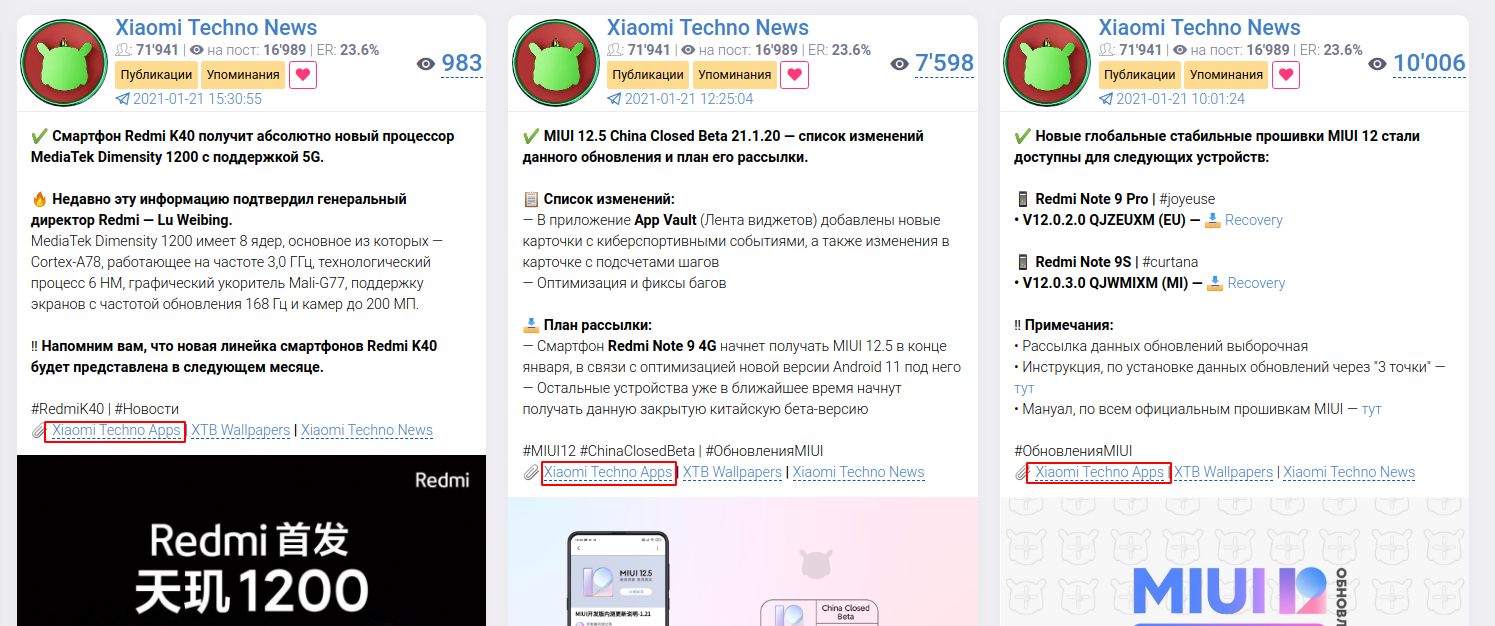This screenshot has width=1495, height=626.
Task: Click the heart favorite icon on first card
Action: (303, 74)
